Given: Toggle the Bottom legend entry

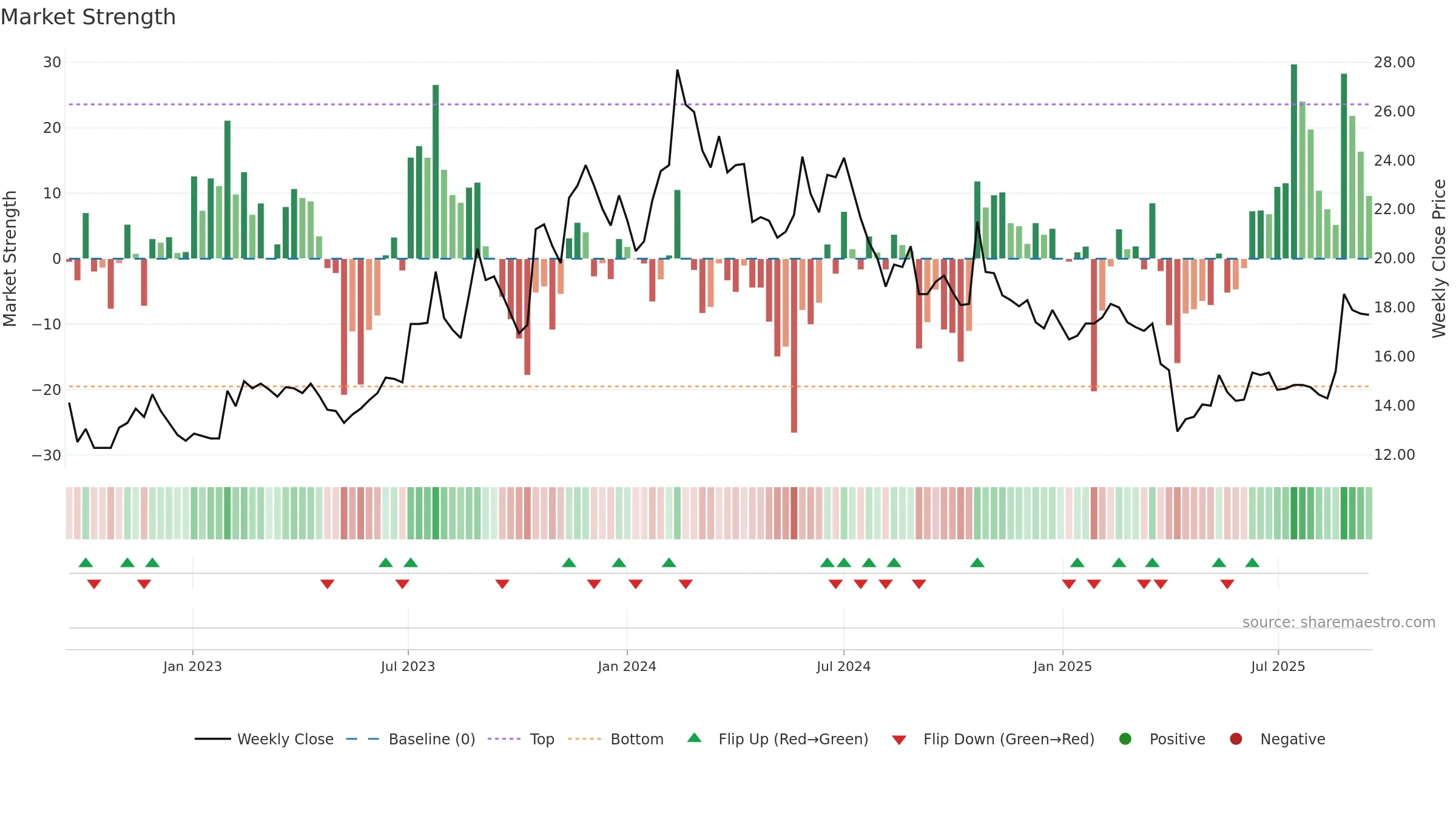Looking at the screenshot, I should (616, 739).
